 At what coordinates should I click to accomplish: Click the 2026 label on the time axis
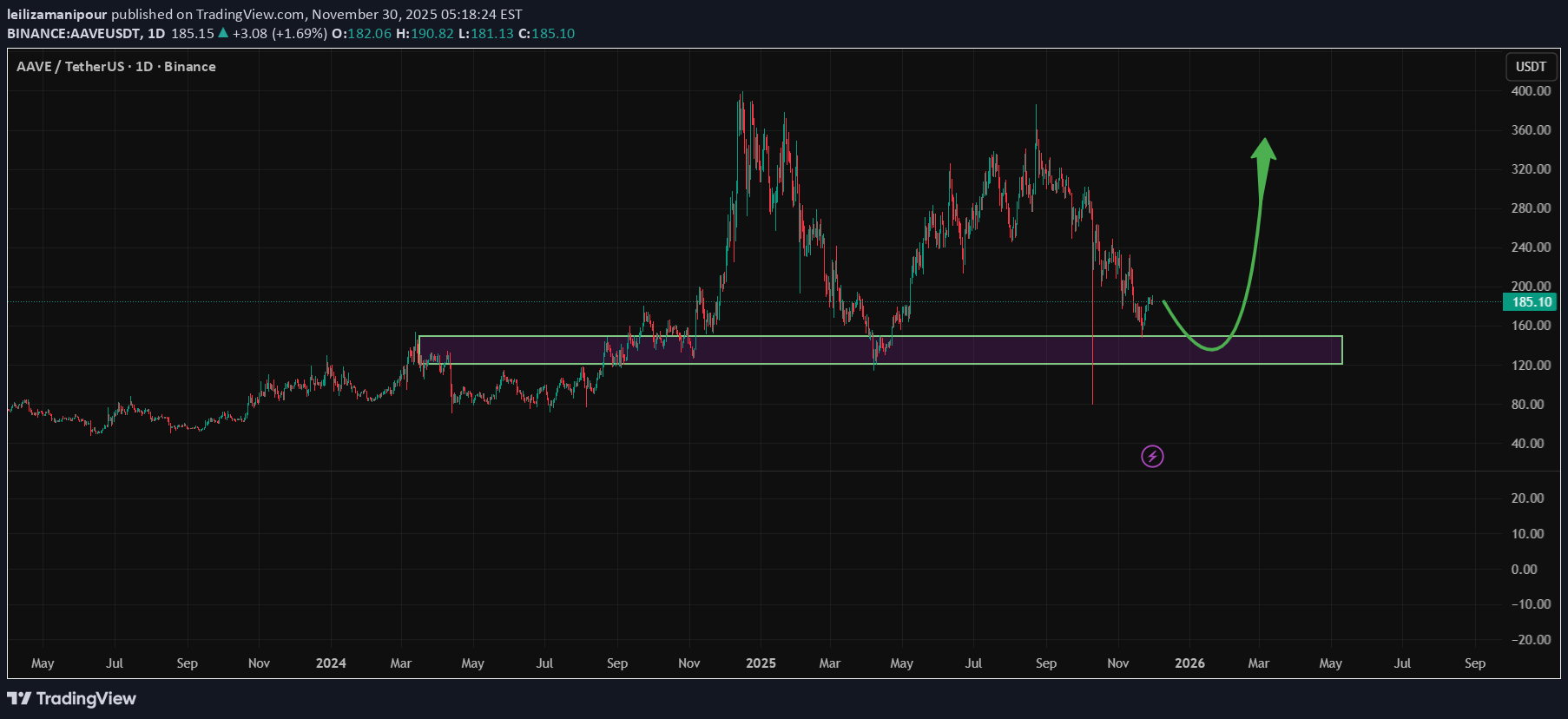(x=1189, y=663)
